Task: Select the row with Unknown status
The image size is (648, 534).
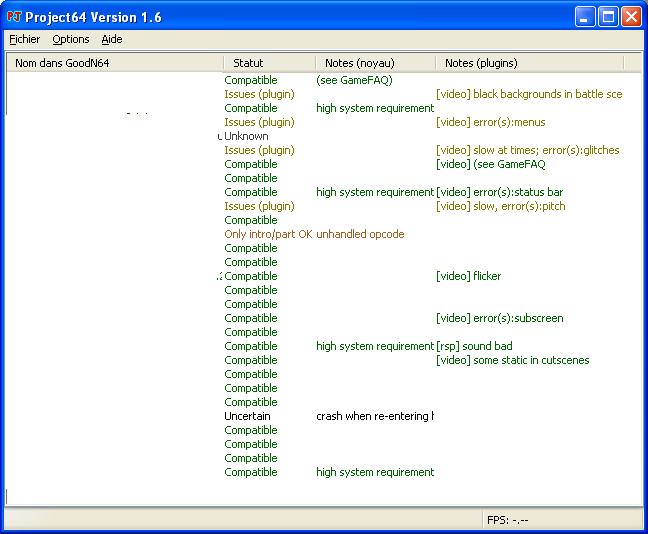Action: click(246, 136)
